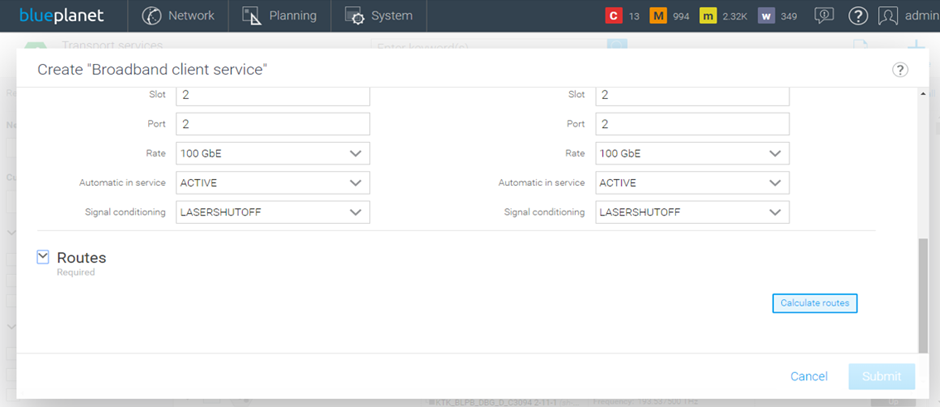Click the Network globe icon
Viewport: 940px width, 407px height.
click(x=151, y=16)
